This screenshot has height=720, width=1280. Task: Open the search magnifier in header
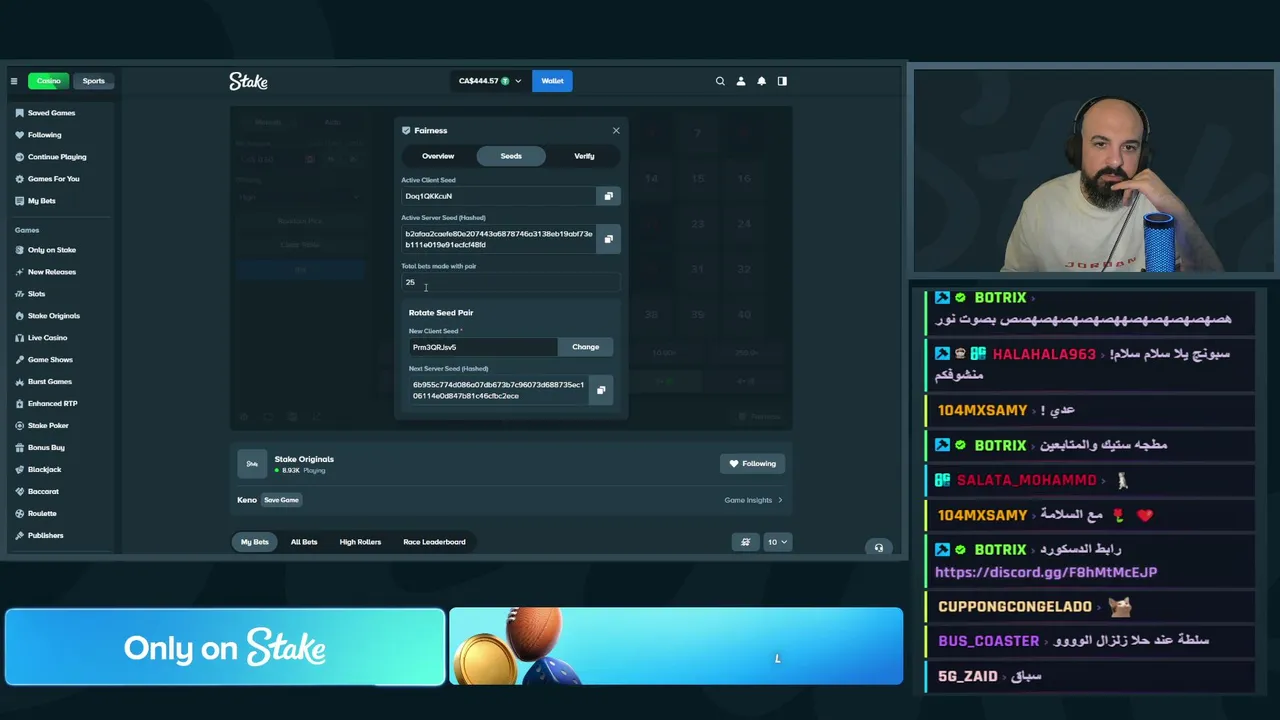click(x=720, y=81)
